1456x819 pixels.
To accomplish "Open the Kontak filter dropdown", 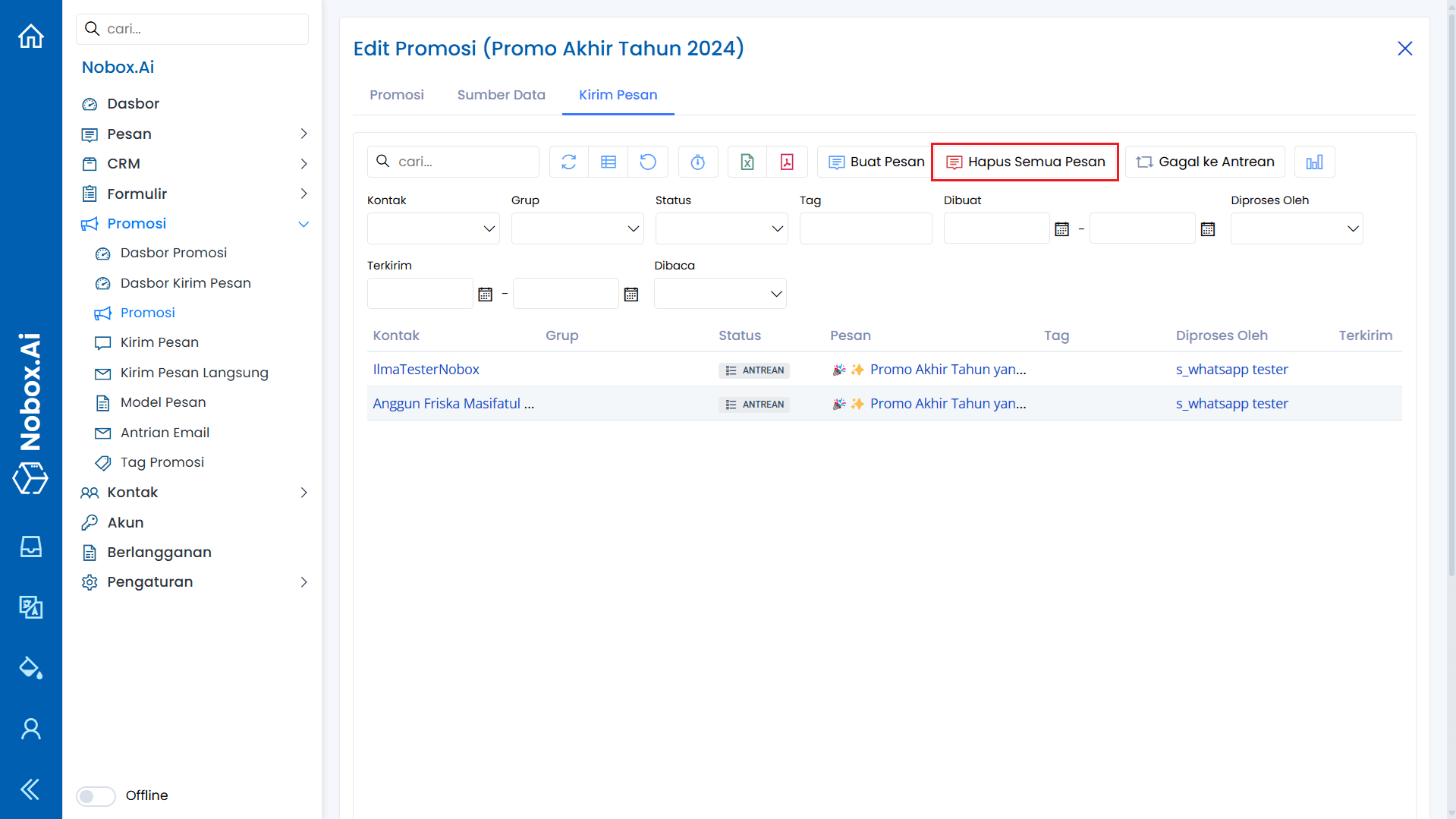I will pyautogui.click(x=433, y=228).
